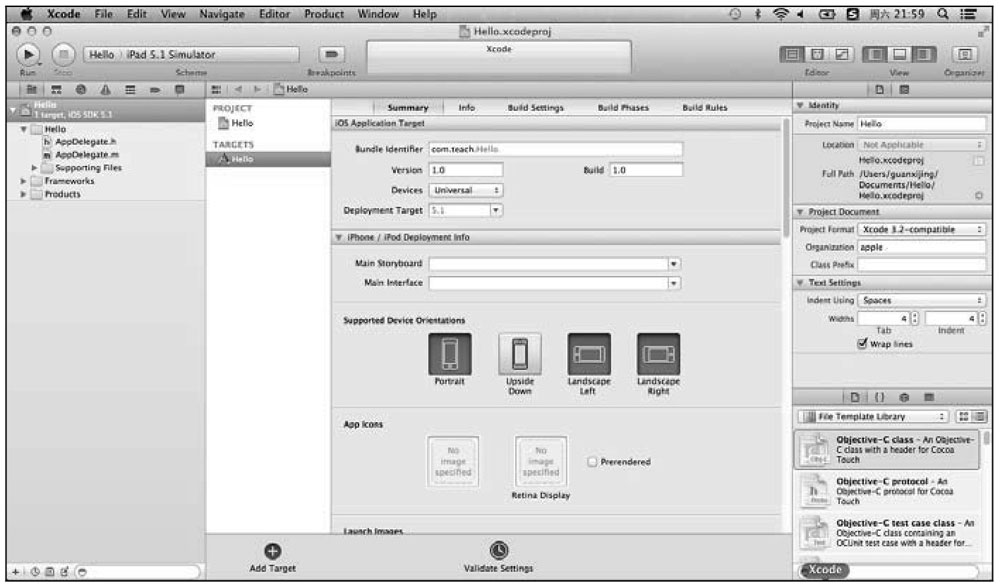1000x588 pixels.
Task: Toggle the Utilities pane view button
Action: (x=923, y=55)
